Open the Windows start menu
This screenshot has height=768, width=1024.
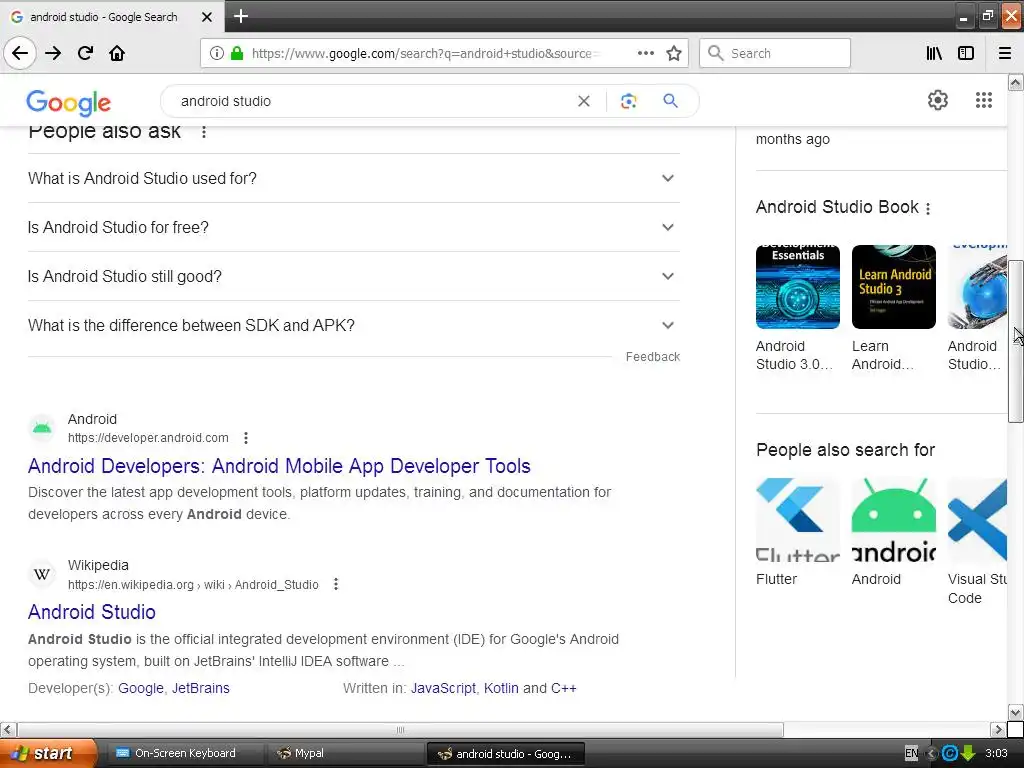[x=48, y=754]
